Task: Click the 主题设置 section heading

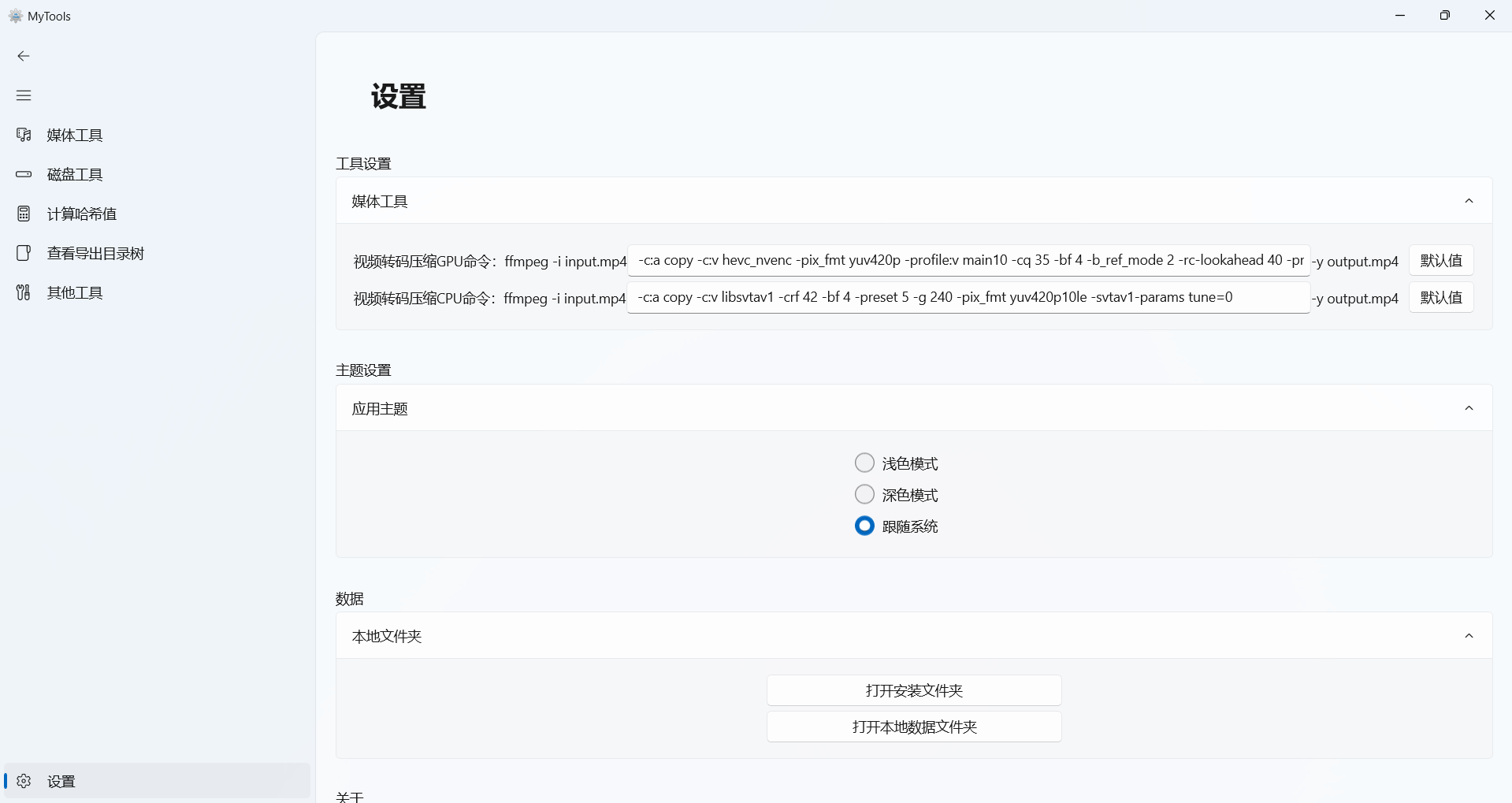Action: coord(364,370)
